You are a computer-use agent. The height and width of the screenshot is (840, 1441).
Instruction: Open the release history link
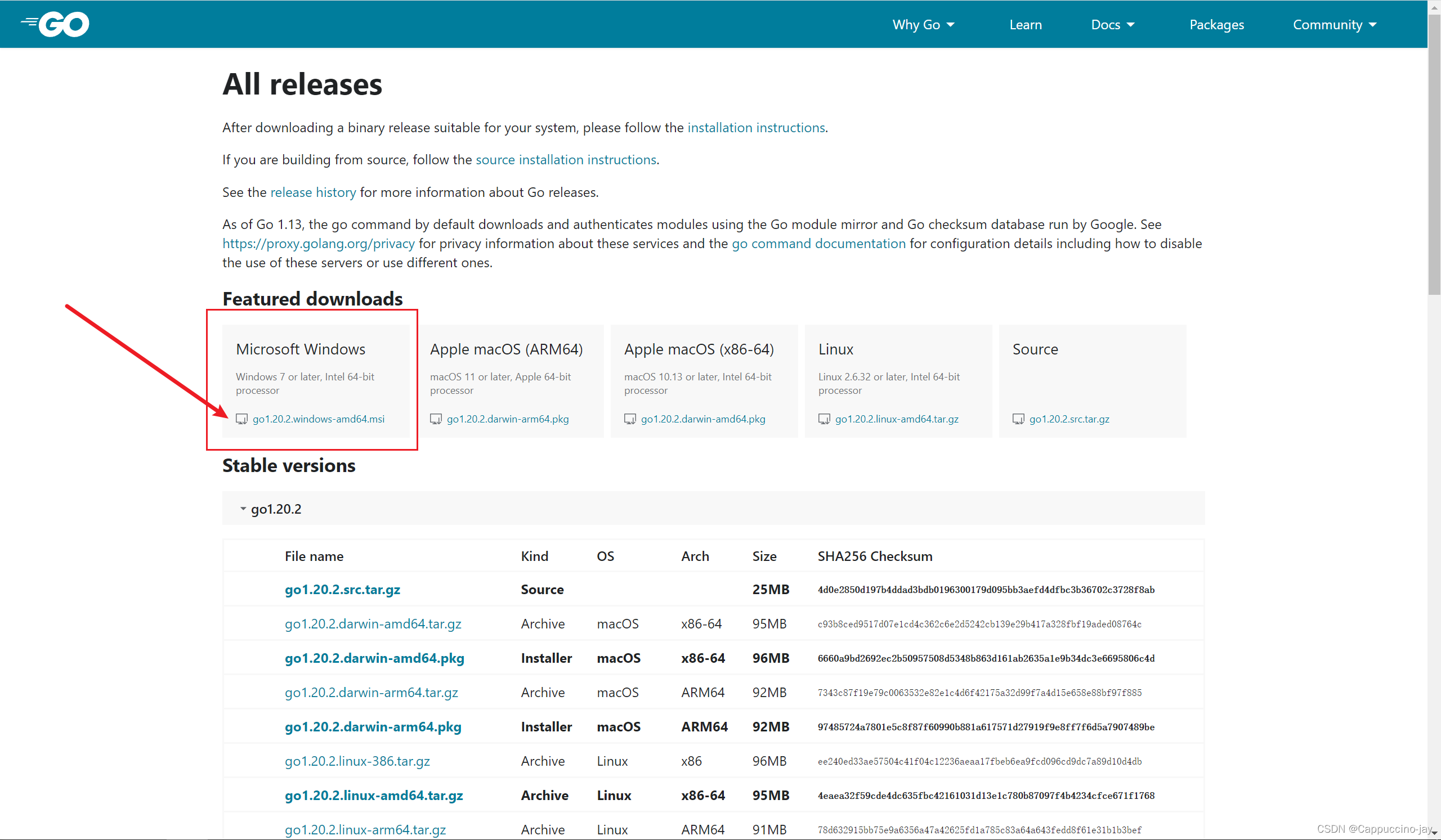(313, 192)
